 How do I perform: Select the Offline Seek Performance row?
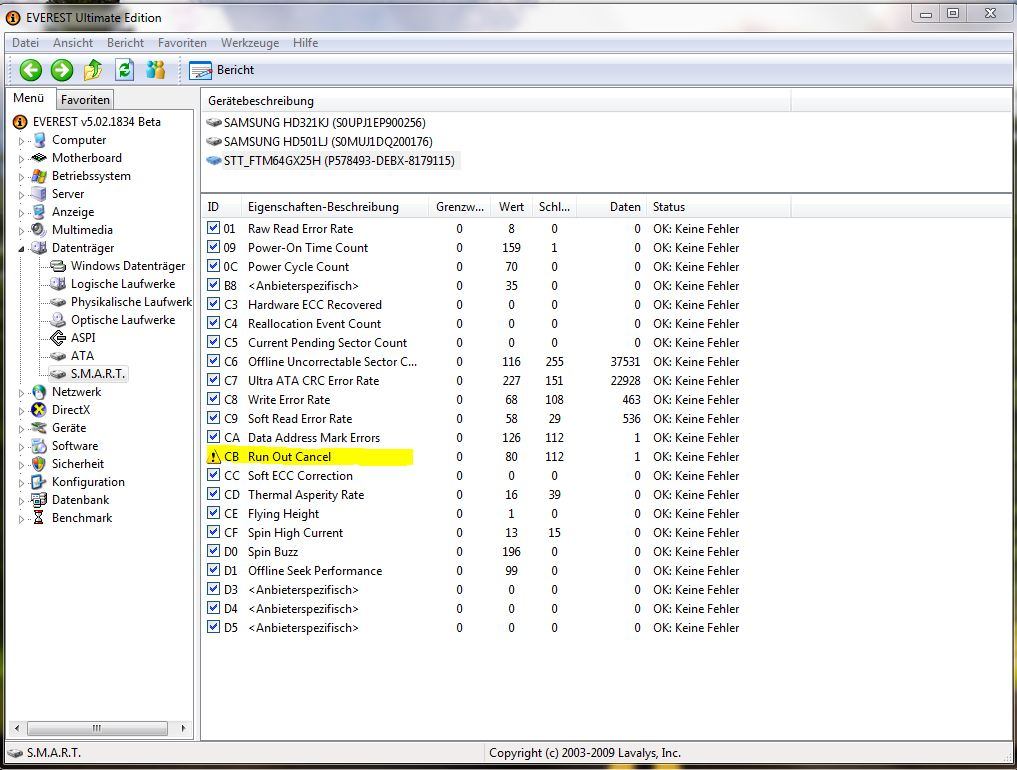(x=473, y=570)
